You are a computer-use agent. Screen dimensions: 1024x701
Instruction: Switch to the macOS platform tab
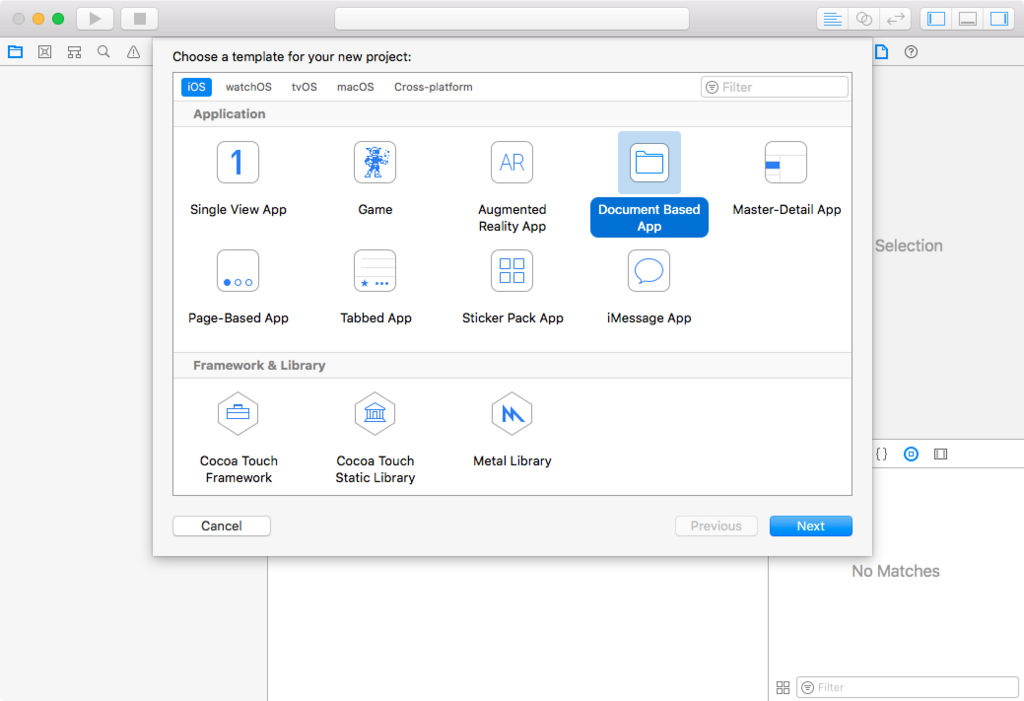click(355, 87)
